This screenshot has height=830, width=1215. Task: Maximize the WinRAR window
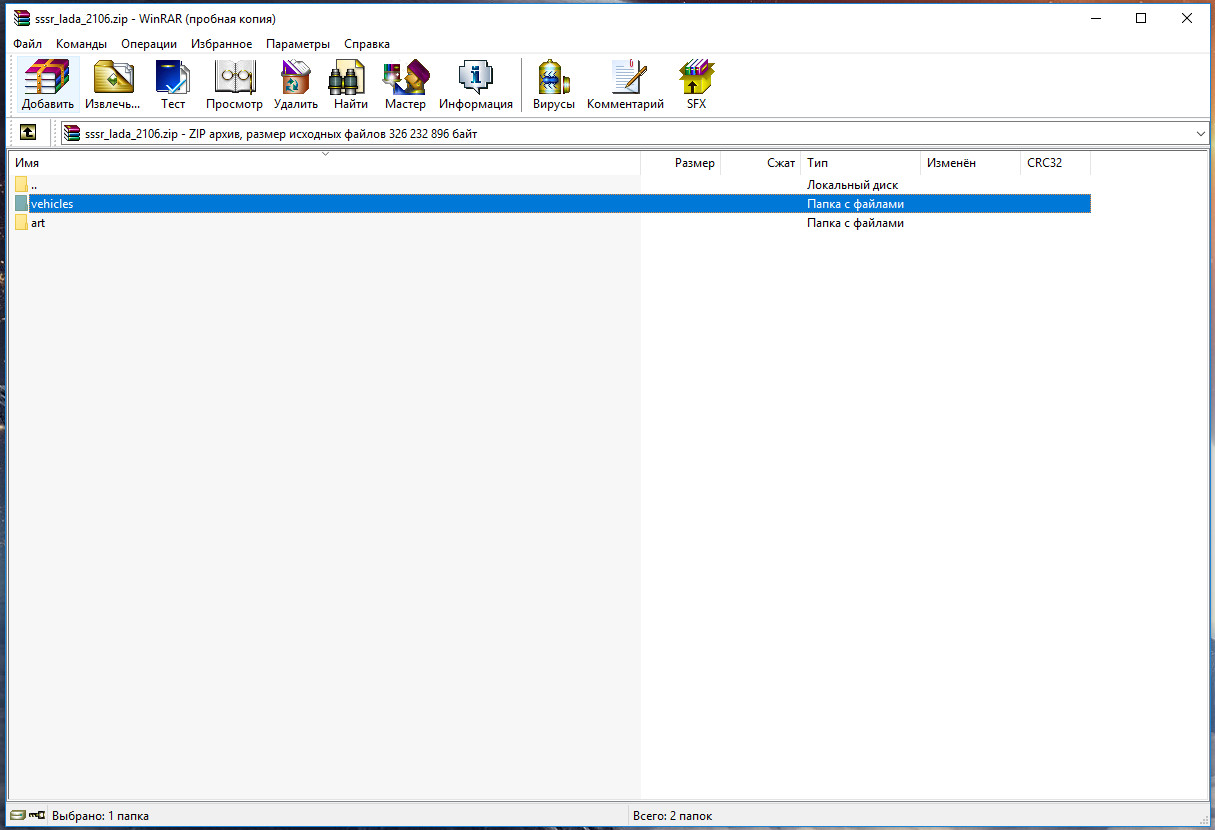click(1141, 18)
